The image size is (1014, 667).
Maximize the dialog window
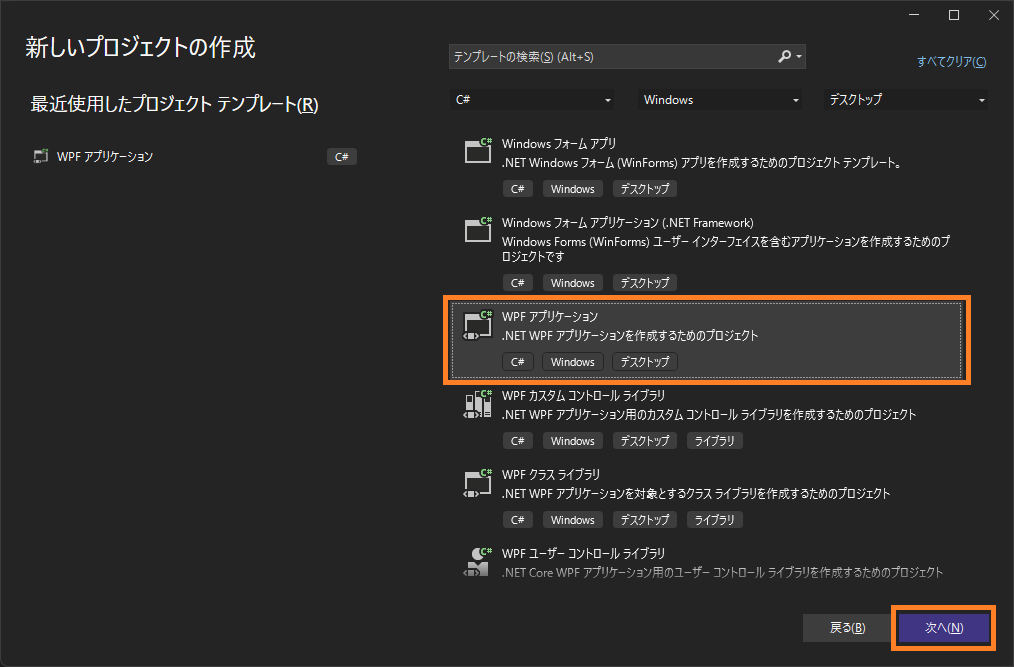pos(953,15)
